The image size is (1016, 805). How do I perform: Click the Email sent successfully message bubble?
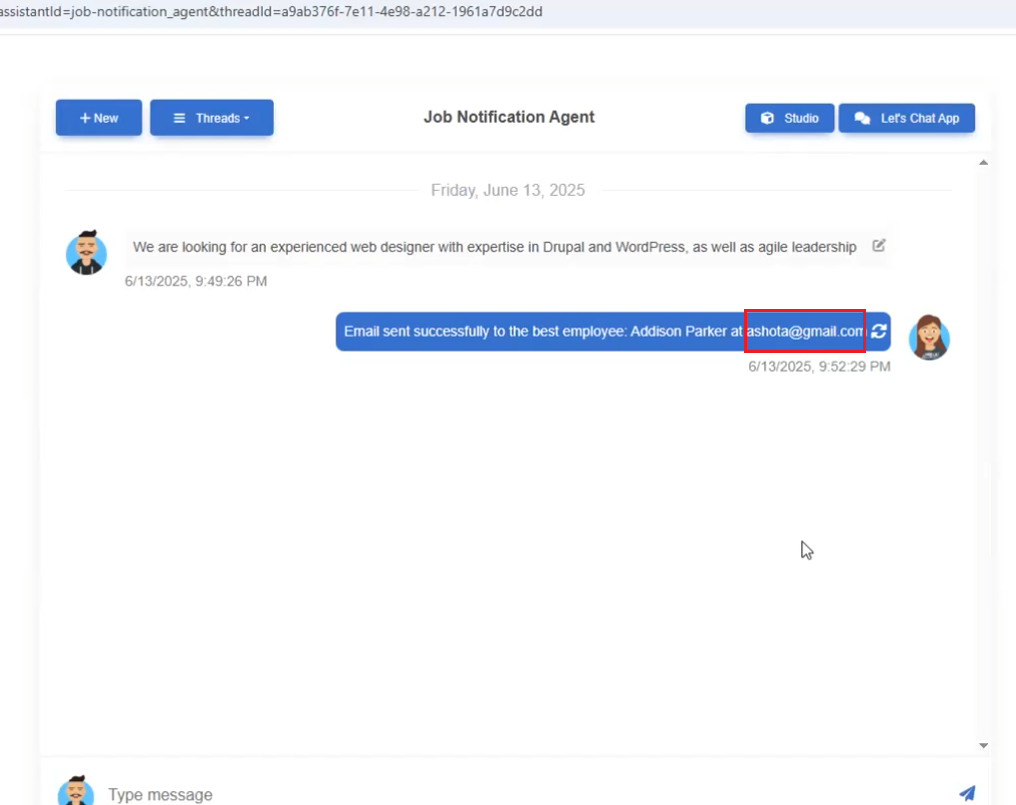coord(613,332)
